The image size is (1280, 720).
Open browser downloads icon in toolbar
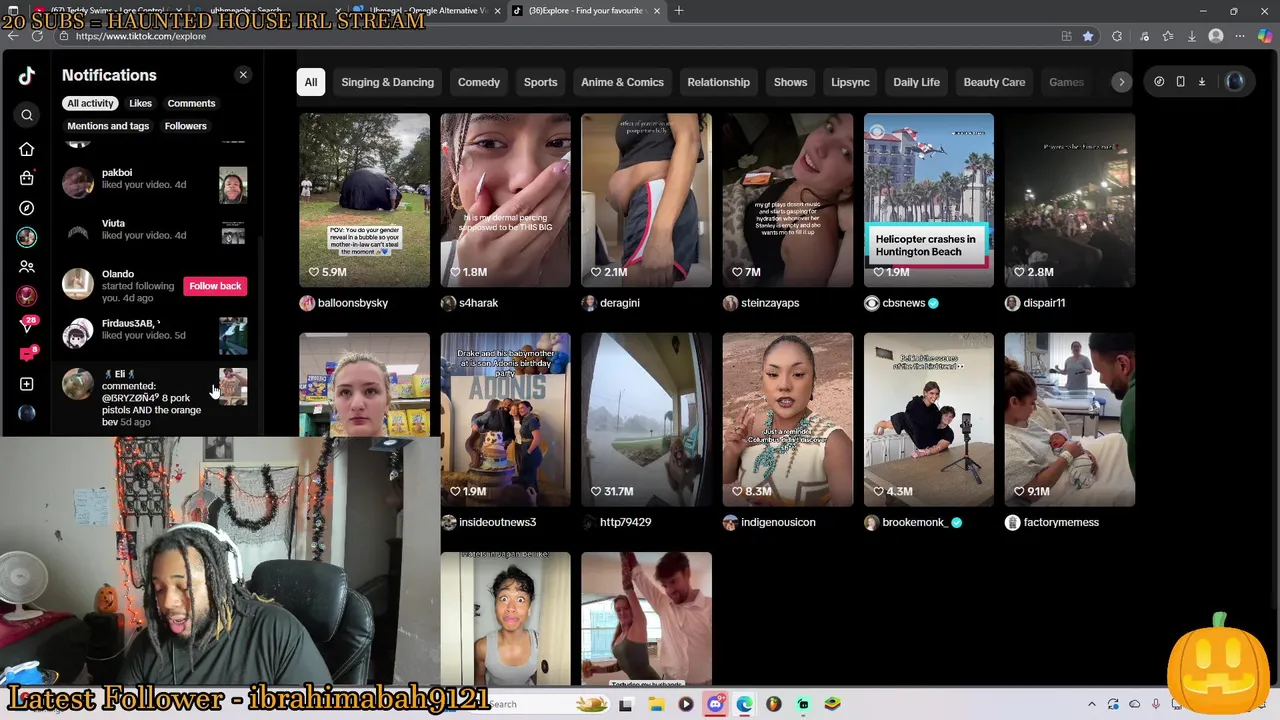(x=1192, y=36)
